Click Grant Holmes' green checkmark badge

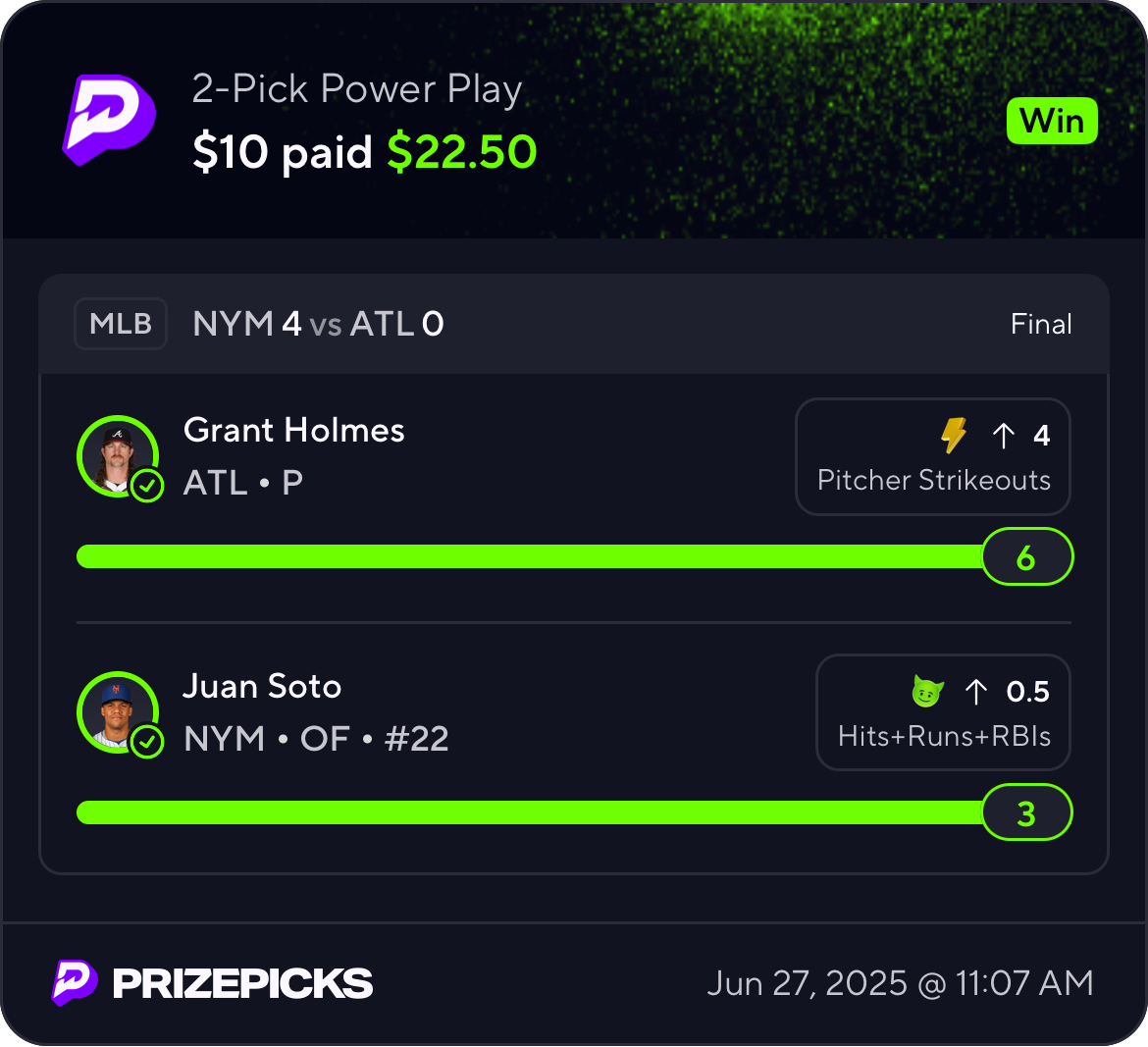(x=147, y=486)
